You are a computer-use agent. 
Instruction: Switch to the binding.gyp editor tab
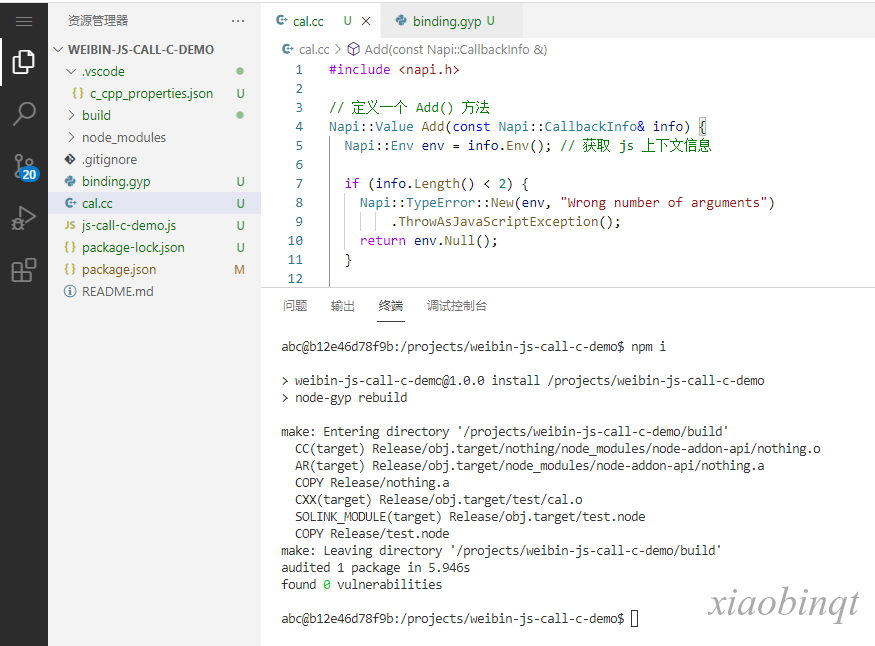click(447, 21)
